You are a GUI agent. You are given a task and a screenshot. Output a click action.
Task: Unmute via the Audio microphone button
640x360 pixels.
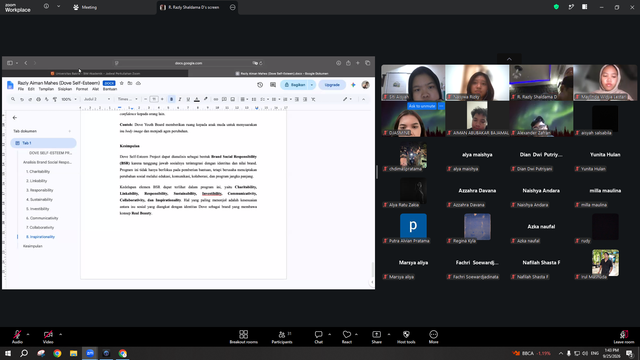17,337
